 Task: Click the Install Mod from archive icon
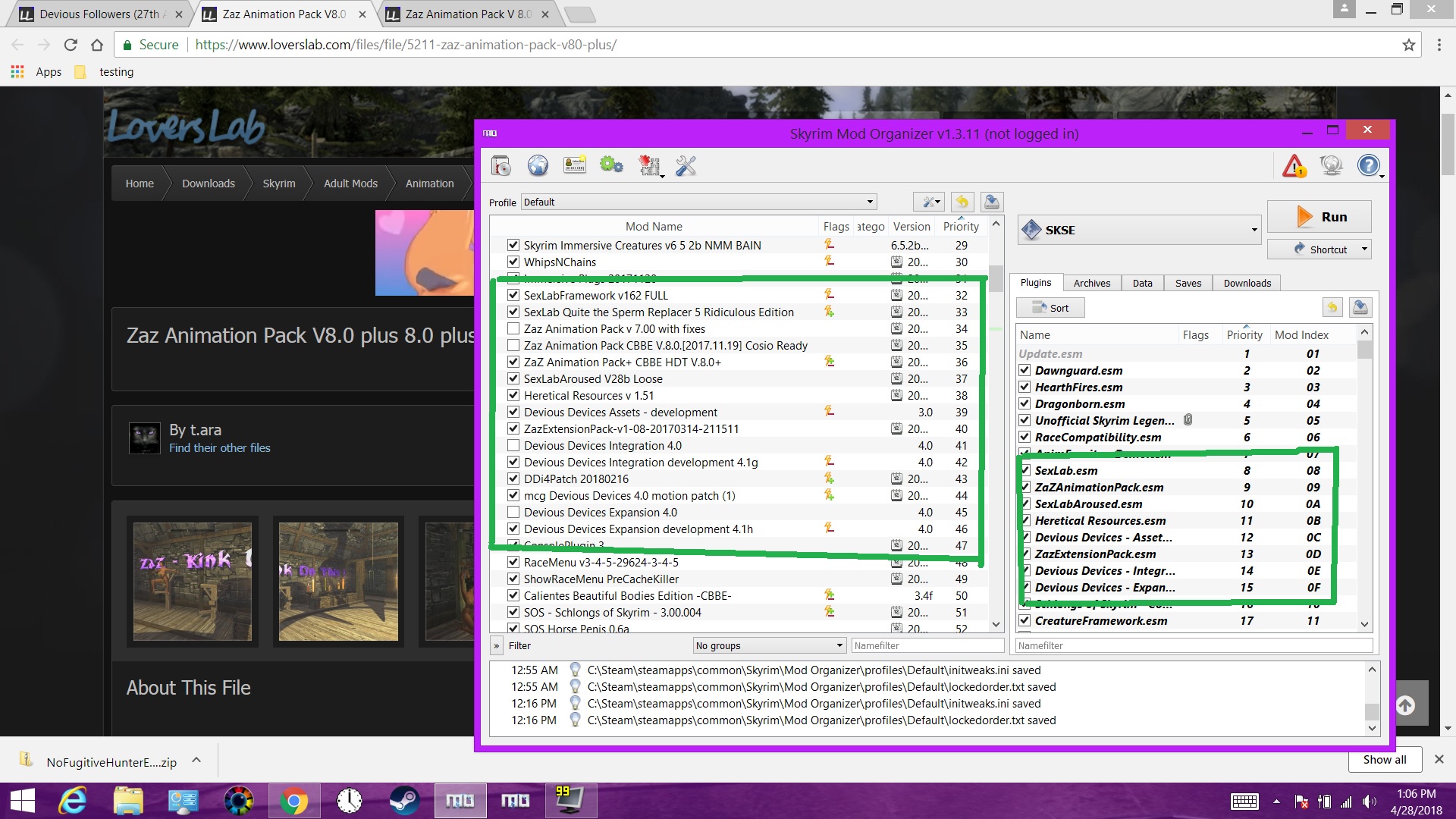501,165
